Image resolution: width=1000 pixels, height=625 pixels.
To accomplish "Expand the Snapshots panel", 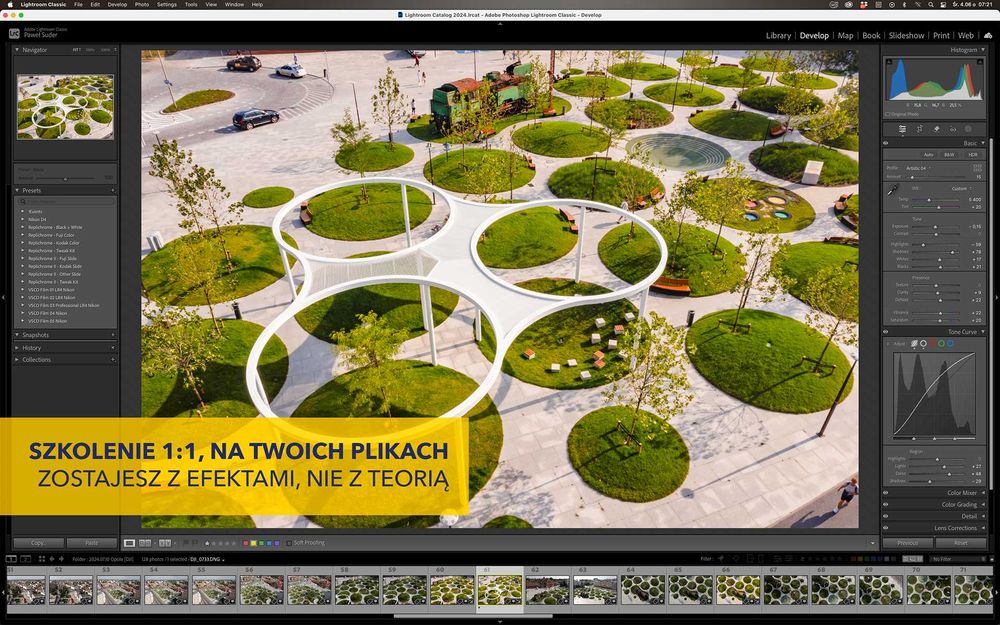I will [17, 335].
